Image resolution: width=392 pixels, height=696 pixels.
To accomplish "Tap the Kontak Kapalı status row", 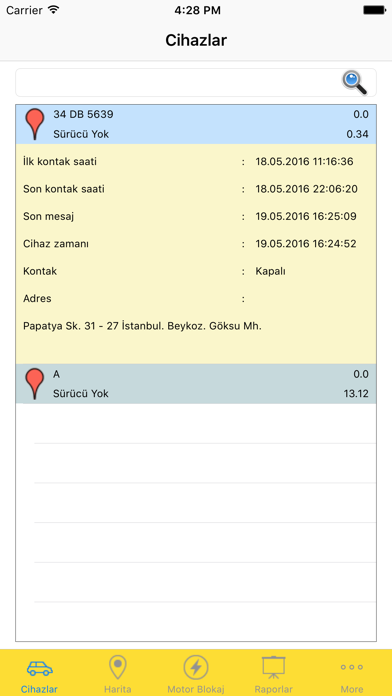I will (196, 271).
